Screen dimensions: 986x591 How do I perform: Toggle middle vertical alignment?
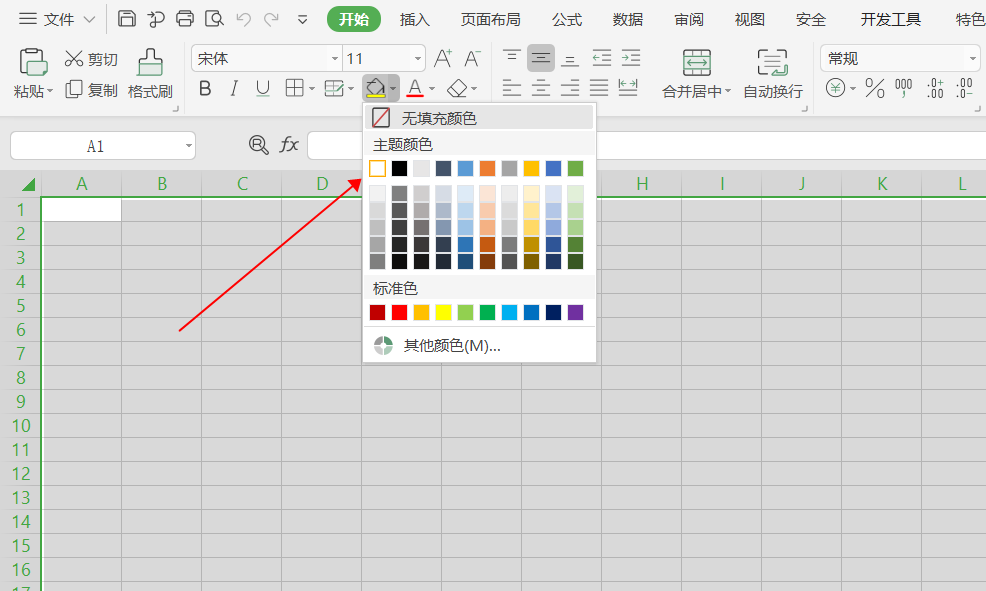click(x=541, y=58)
